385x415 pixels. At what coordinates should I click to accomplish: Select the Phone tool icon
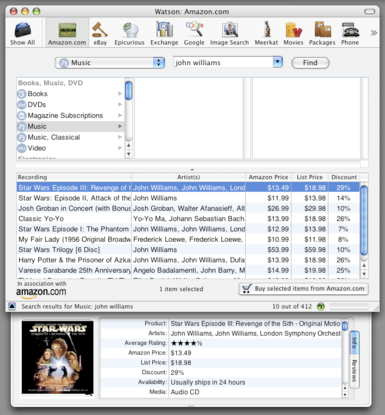350,33
